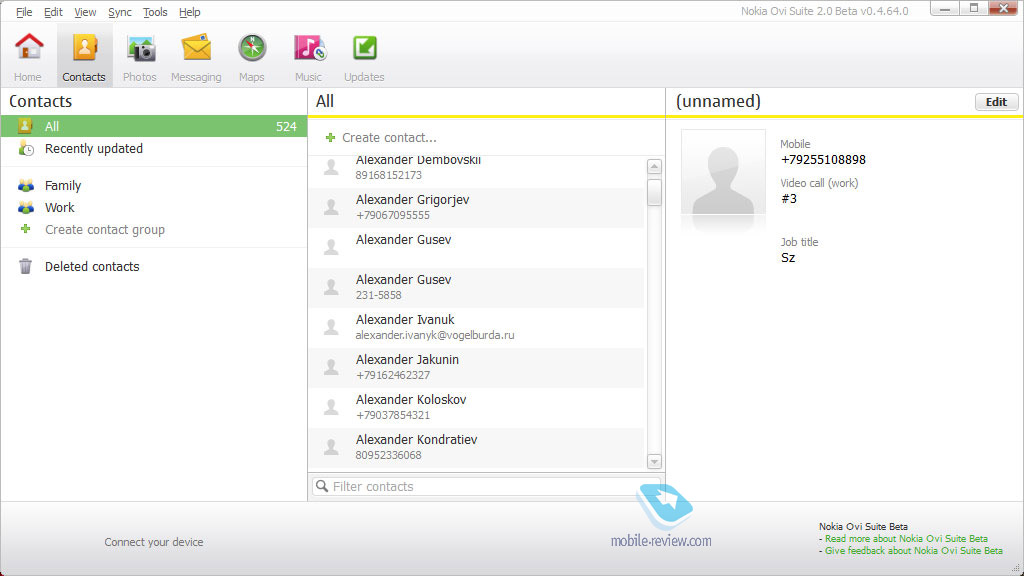Open the View menu

85,12
